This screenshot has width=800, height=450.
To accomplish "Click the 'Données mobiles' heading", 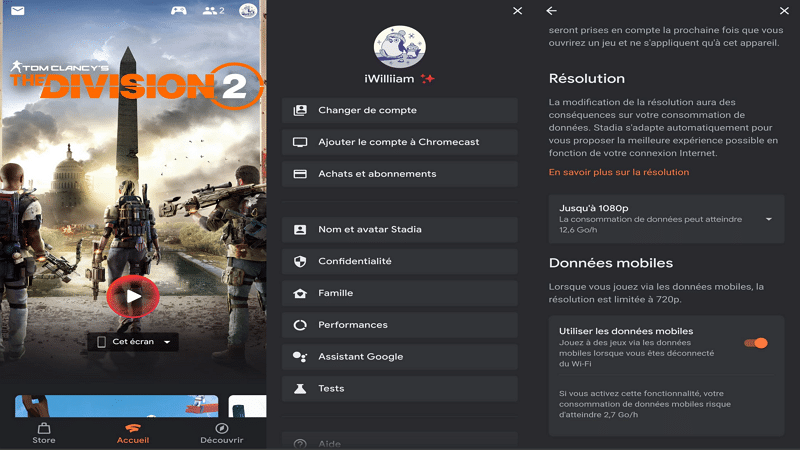I will pyautogui.click(x=611, y=263).
